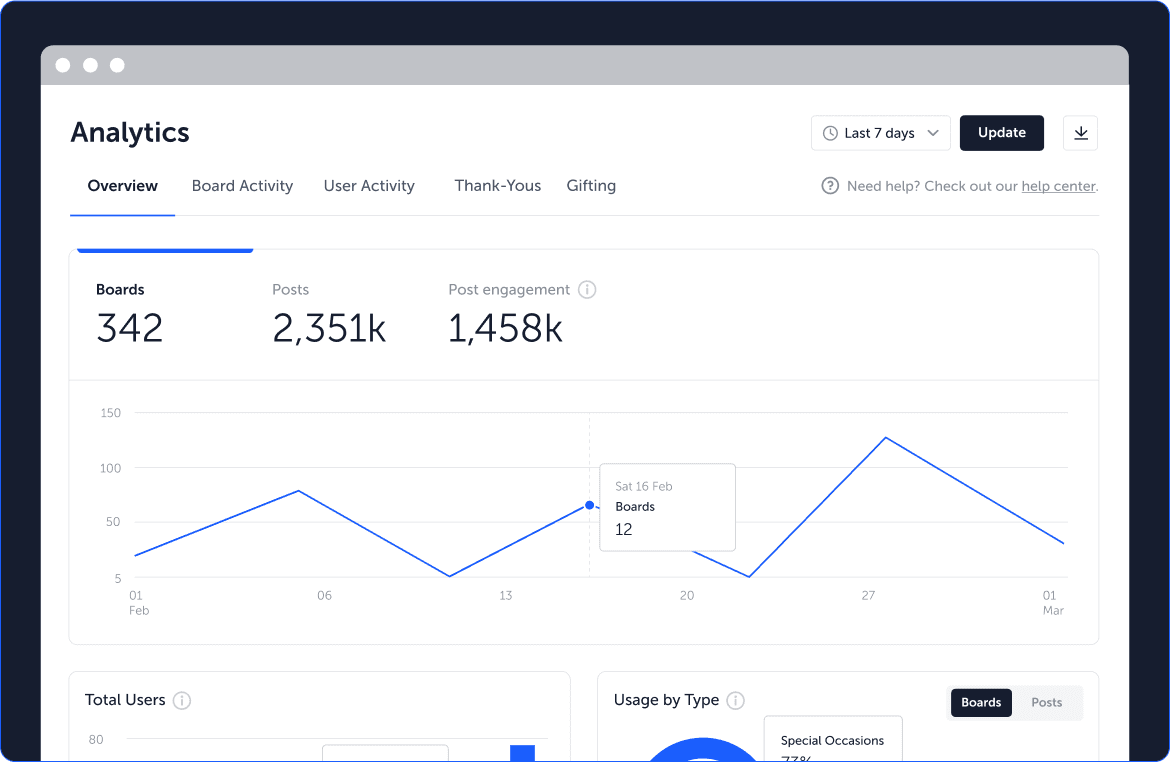Select the Gifting tab
Screen dimensions: 1170x762
click(x=591, y=186)
